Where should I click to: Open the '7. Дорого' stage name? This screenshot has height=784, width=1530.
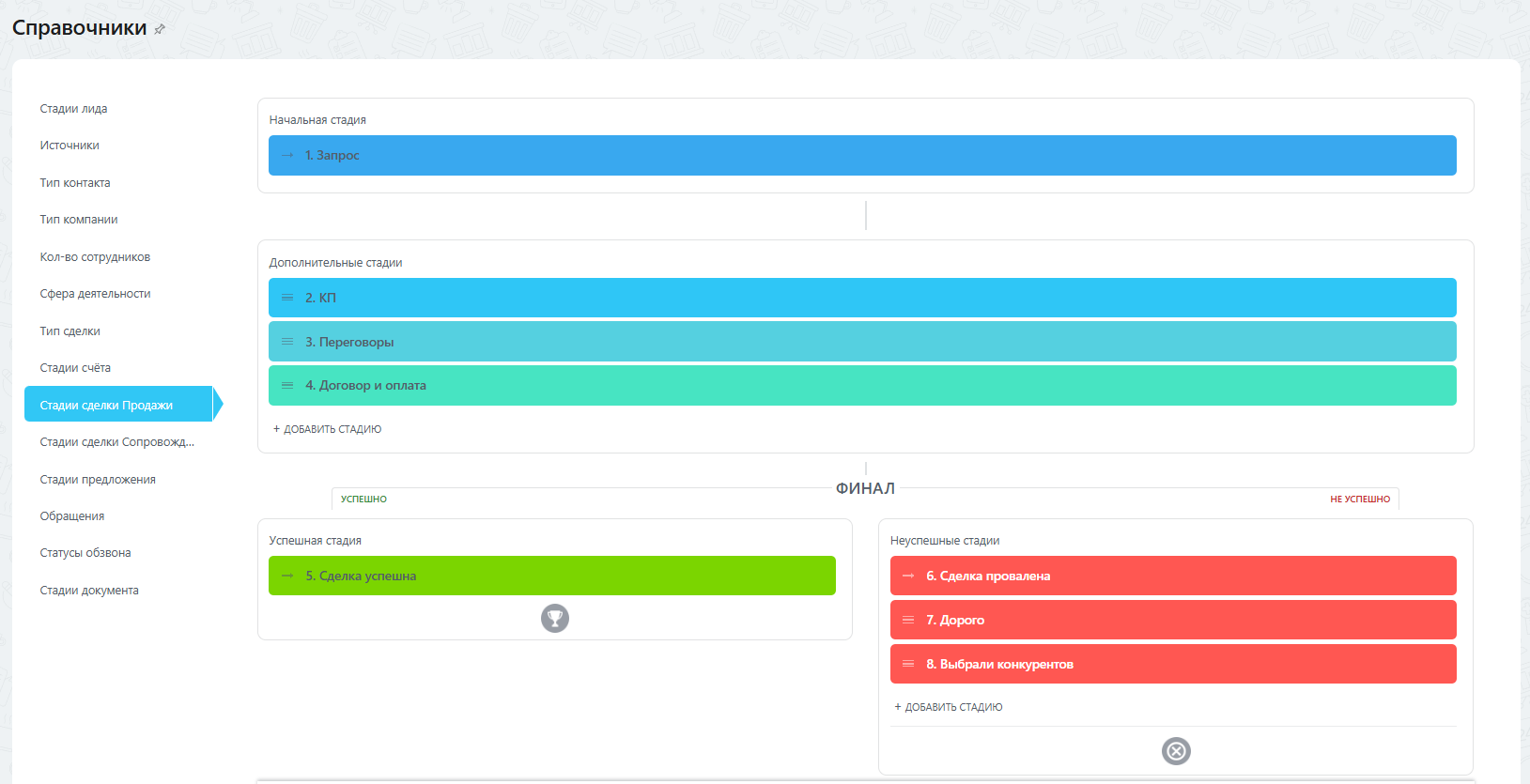point(955,620)
